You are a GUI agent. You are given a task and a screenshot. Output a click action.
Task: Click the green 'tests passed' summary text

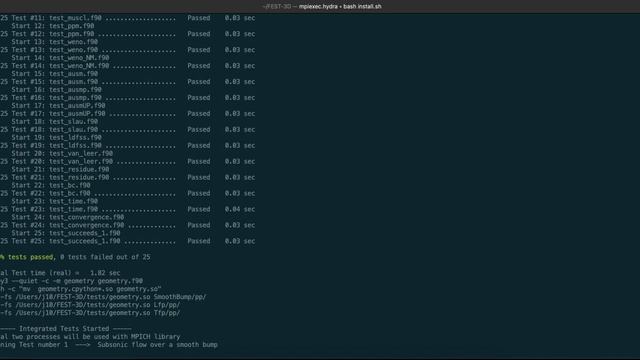click(31, 257)
